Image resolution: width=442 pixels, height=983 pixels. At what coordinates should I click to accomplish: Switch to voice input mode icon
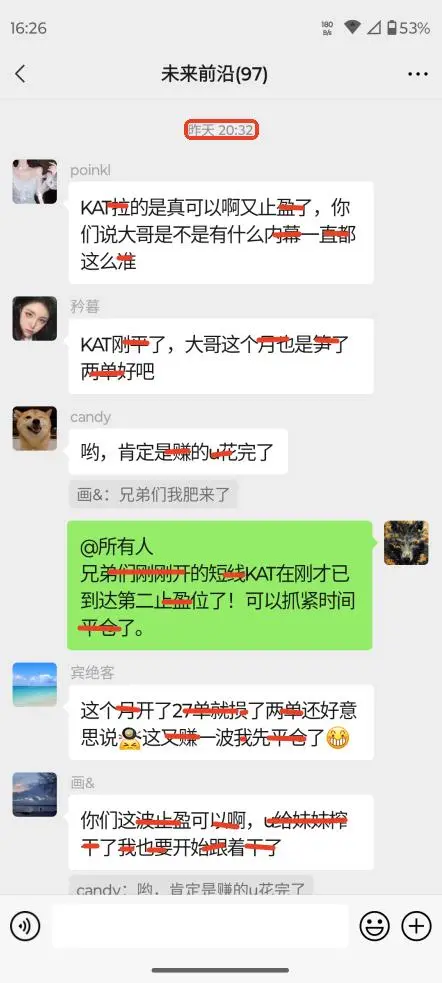click(25, 925)
